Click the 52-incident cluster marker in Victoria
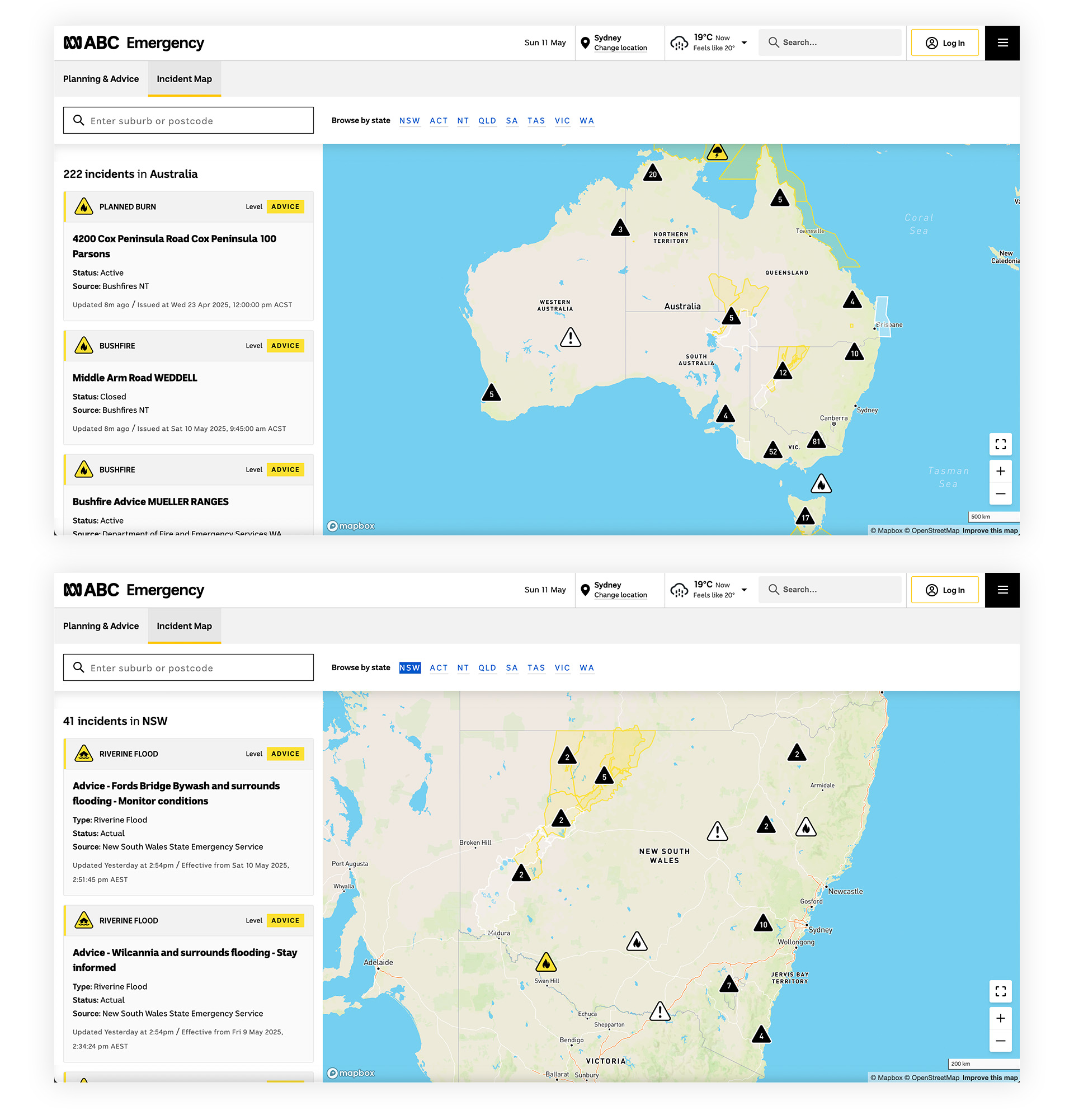This screenshot has height=1120, width=1074. (x=772, y=450)
